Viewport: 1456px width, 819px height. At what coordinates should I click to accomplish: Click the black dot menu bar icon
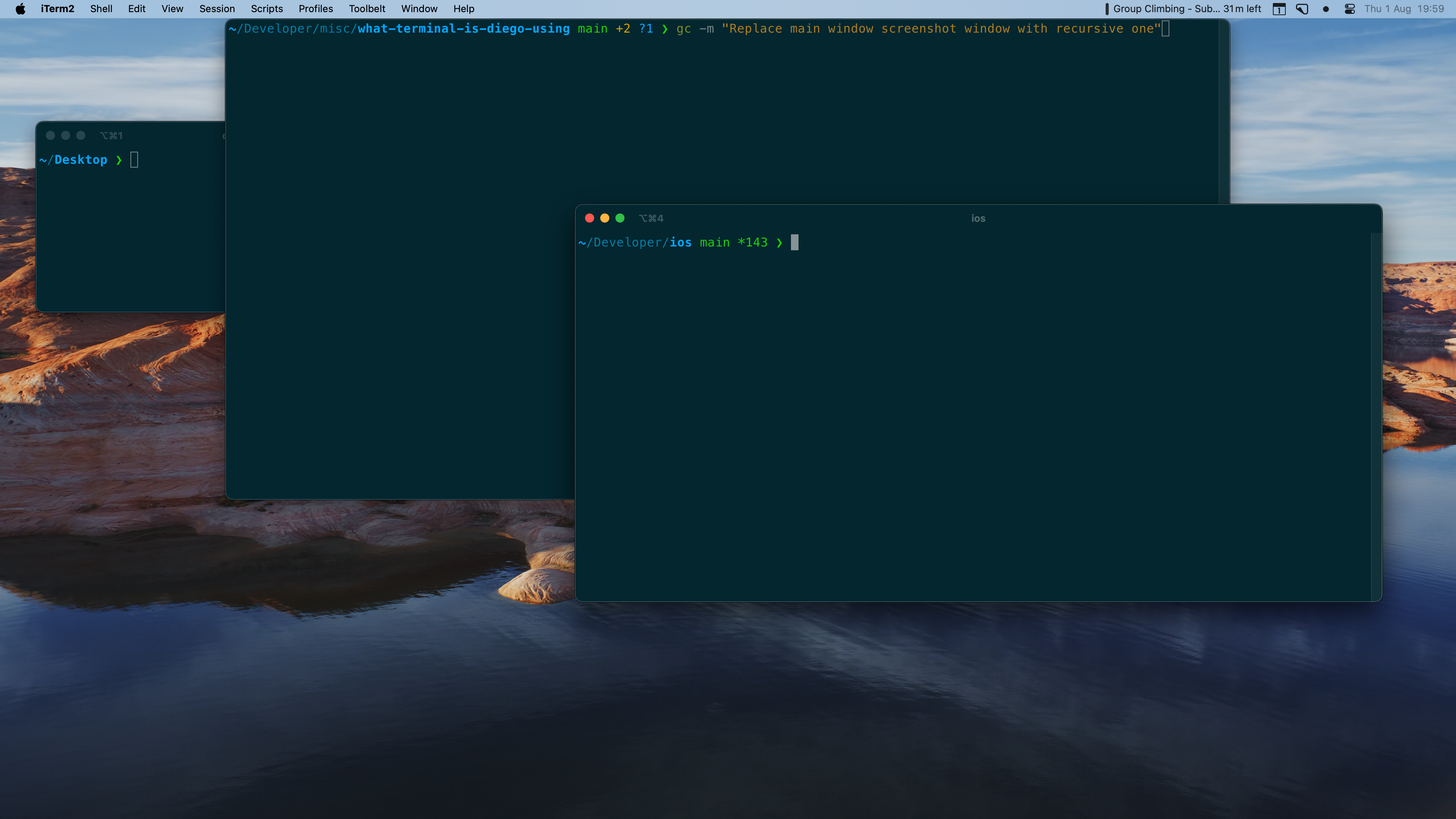point(1326,8)
